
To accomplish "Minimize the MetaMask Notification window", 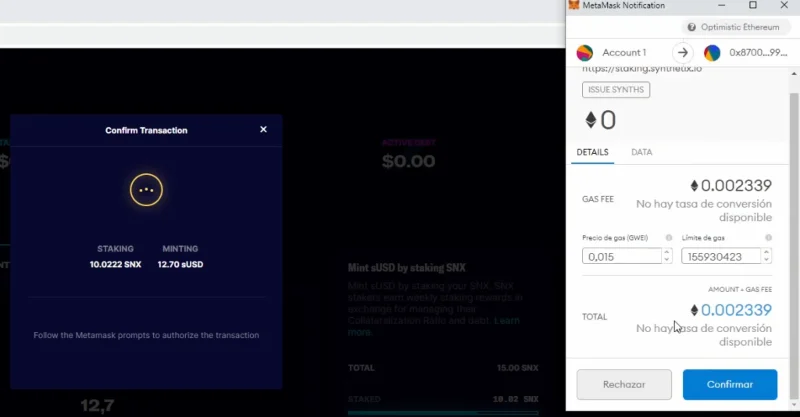I will coord(721,5).
